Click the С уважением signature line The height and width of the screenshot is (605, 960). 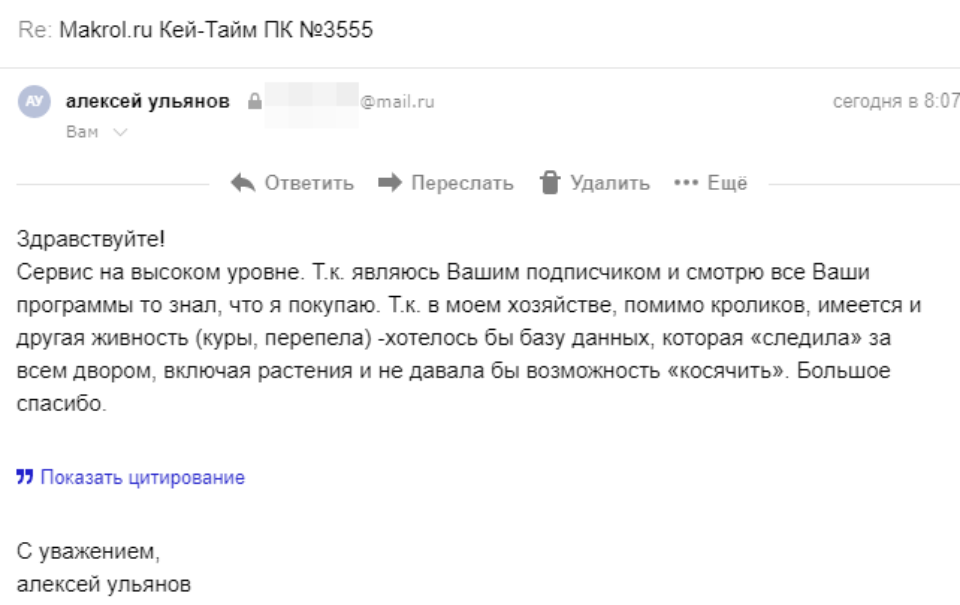click(x=89, y=551)
